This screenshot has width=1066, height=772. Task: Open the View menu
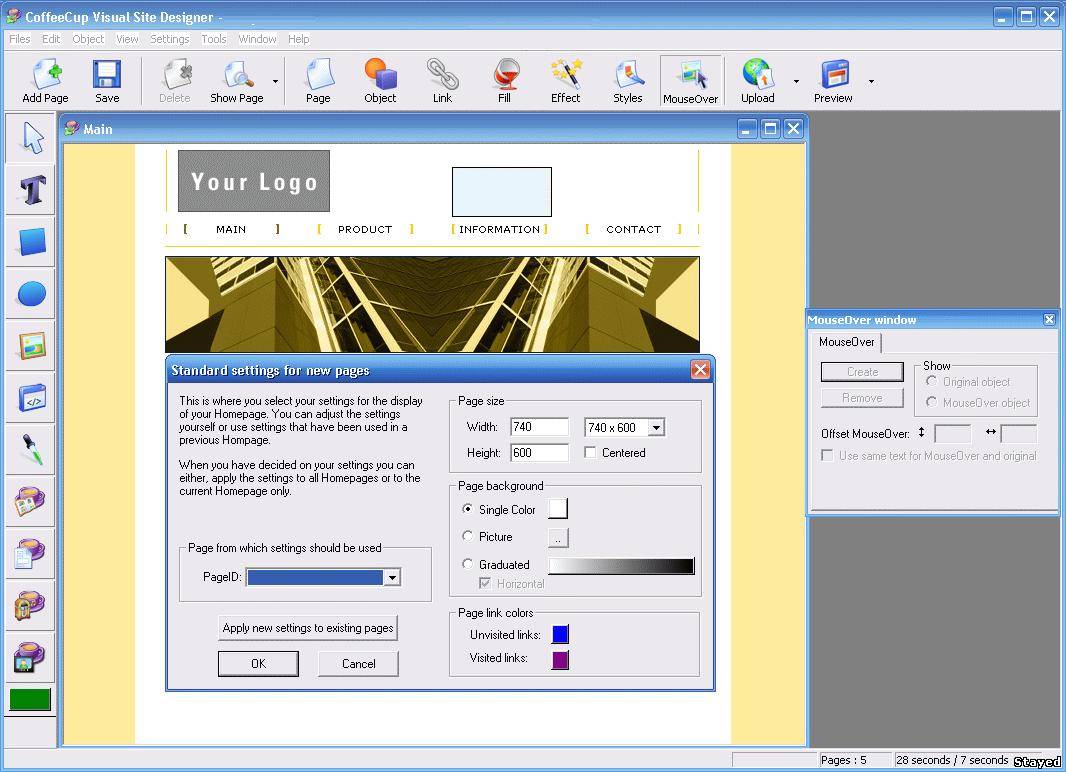point(127,39)
